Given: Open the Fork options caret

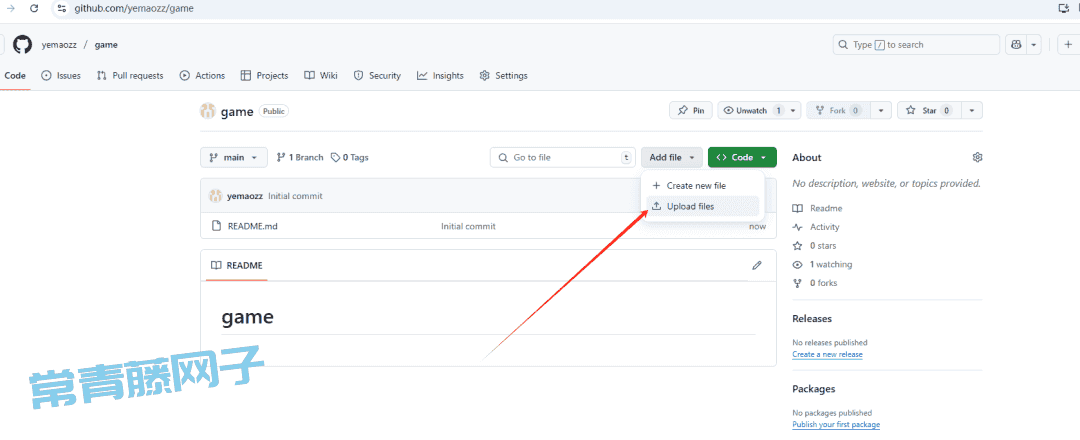Looking at the screenshot, I should [x=882, y=110].
